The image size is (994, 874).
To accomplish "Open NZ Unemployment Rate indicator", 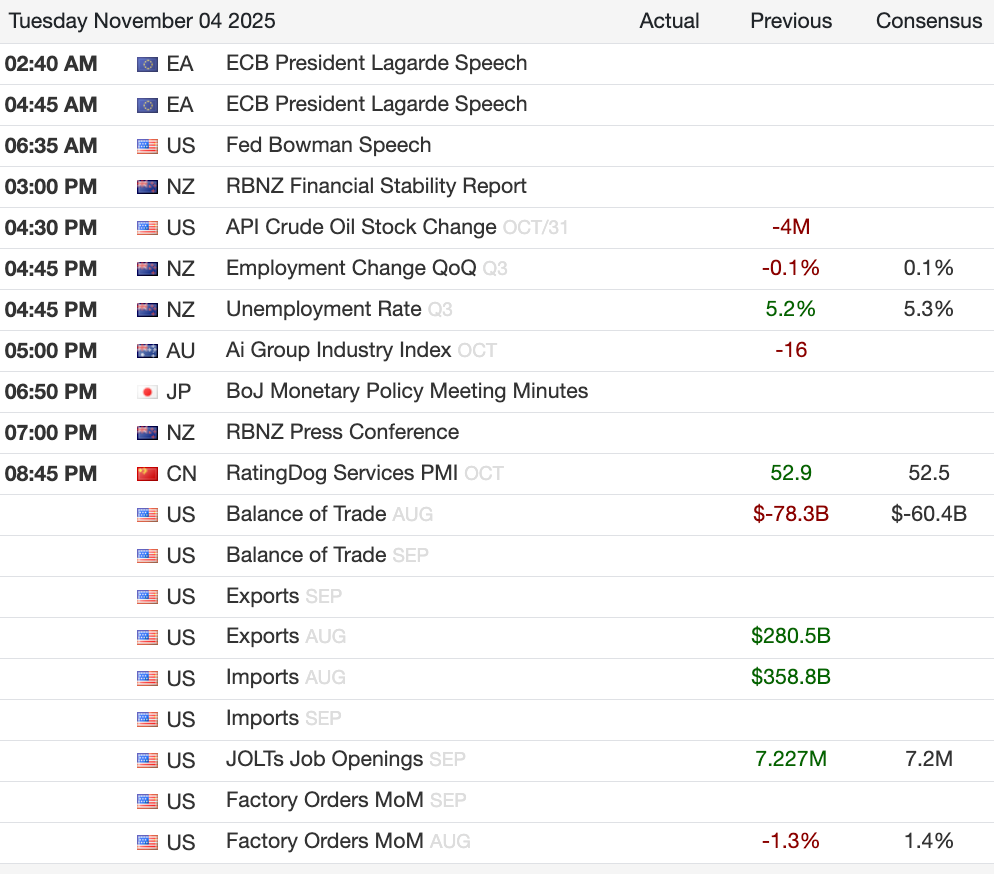I will [324, 309].
